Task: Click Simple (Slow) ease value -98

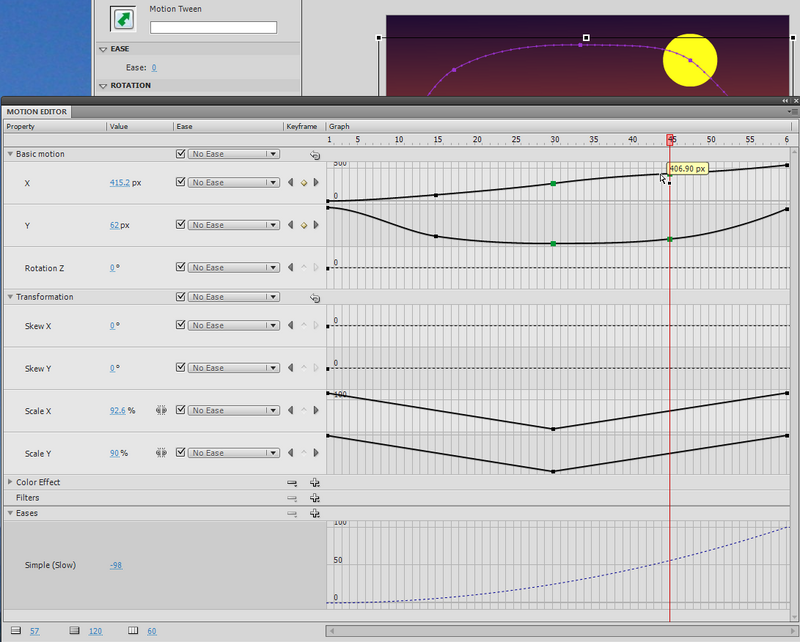Action: pyautogui.click(x=117, y=566)
